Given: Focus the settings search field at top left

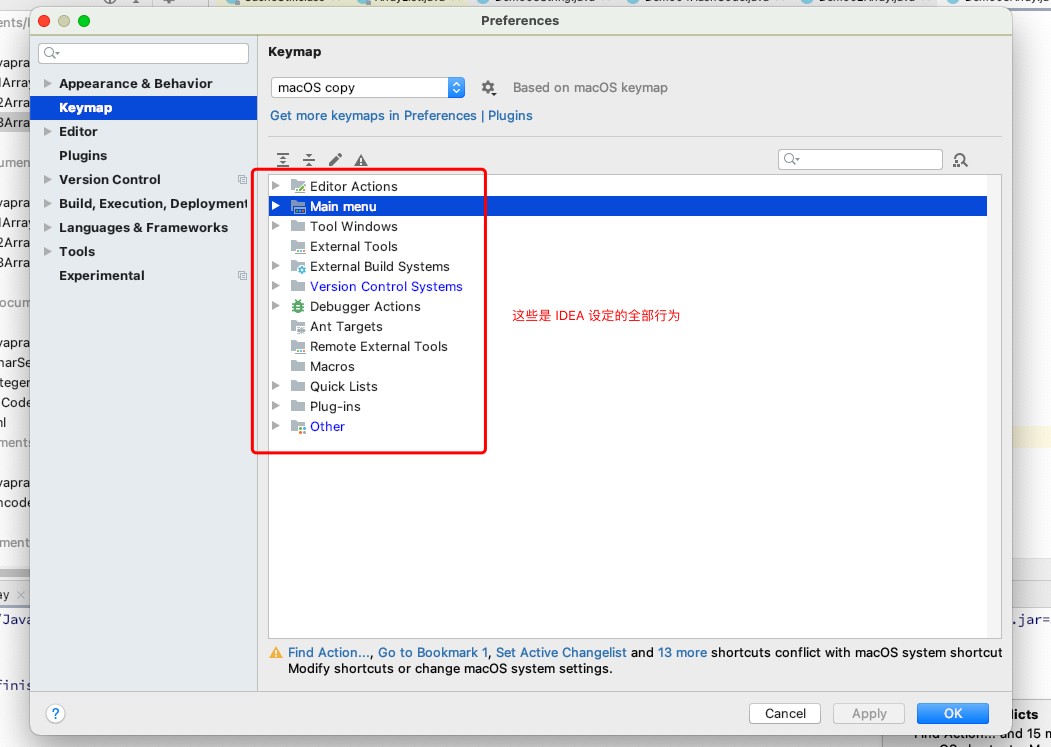Looking at the screenshot, I should [x=144, y=53].
